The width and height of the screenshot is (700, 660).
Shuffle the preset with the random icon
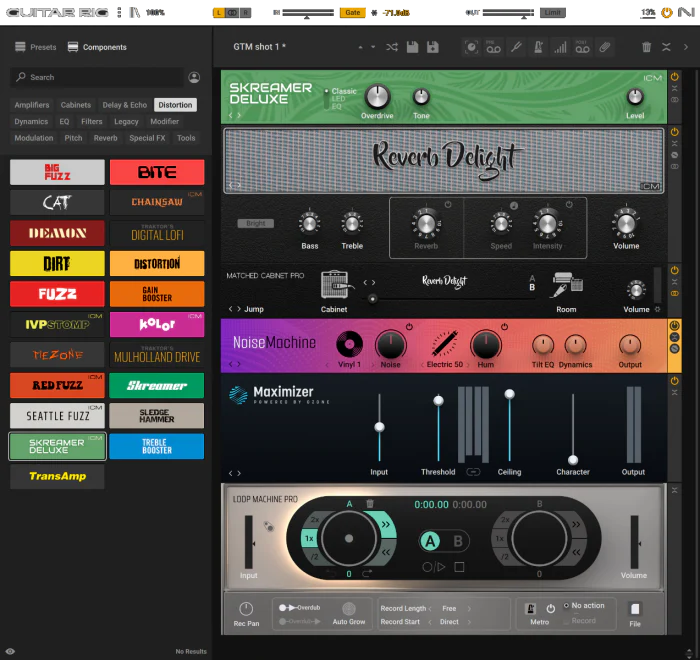pyautogui.click(x=392, y=47)
